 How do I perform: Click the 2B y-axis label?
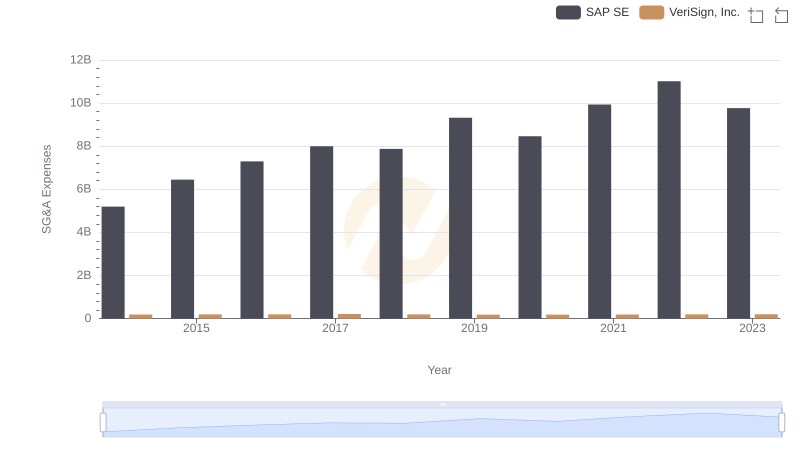84,275
